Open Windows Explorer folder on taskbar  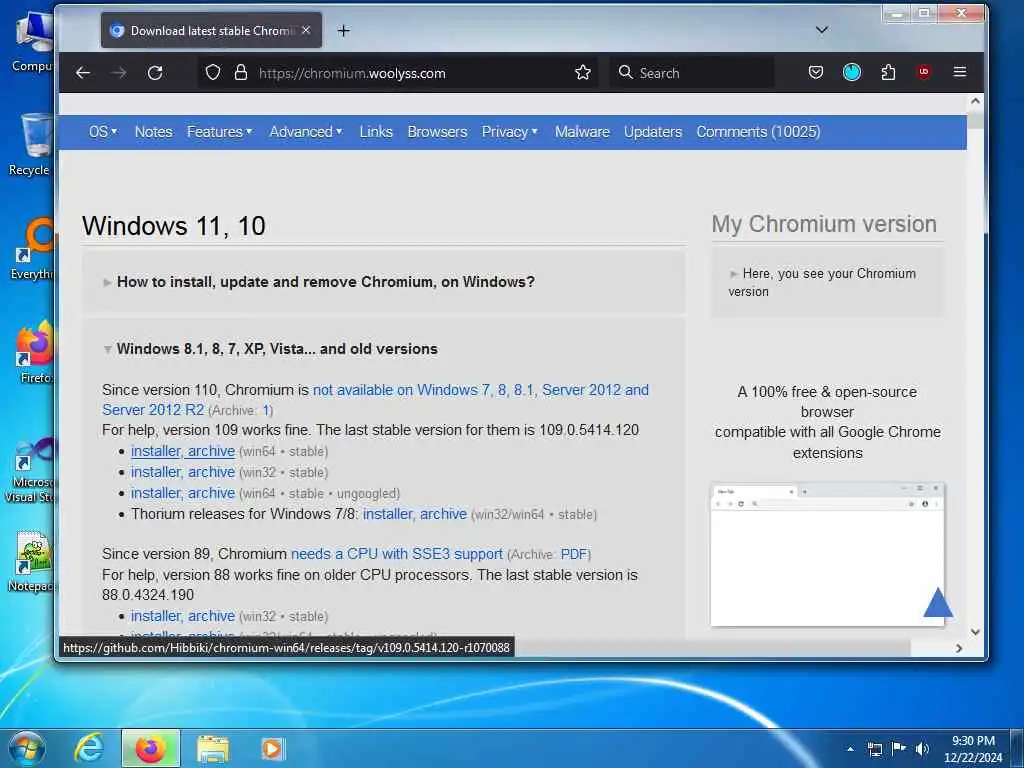(213, 748)
